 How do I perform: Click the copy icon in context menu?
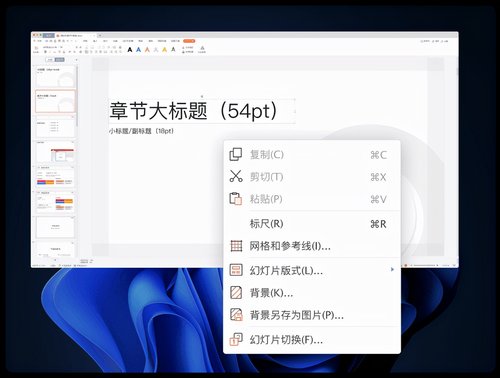point(236,154)
